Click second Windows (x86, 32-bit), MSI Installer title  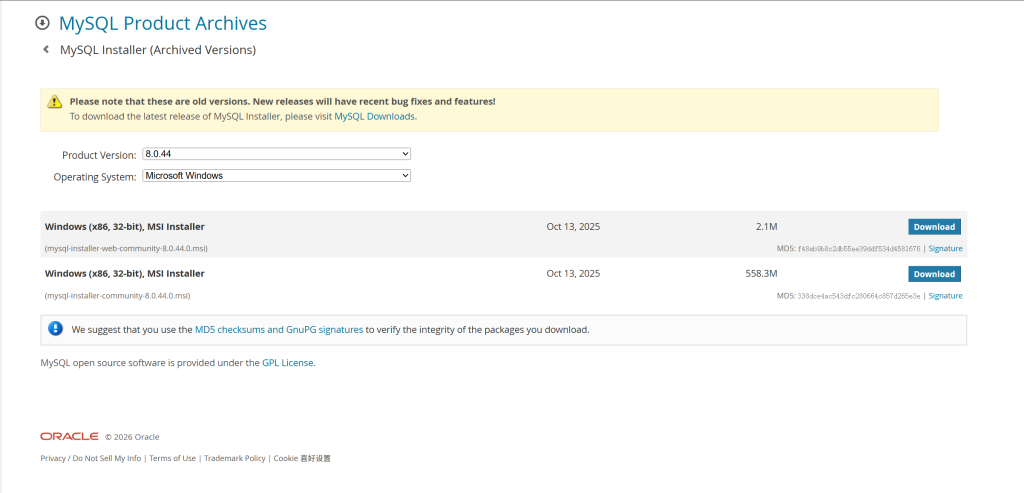click(x=124, y=274)
